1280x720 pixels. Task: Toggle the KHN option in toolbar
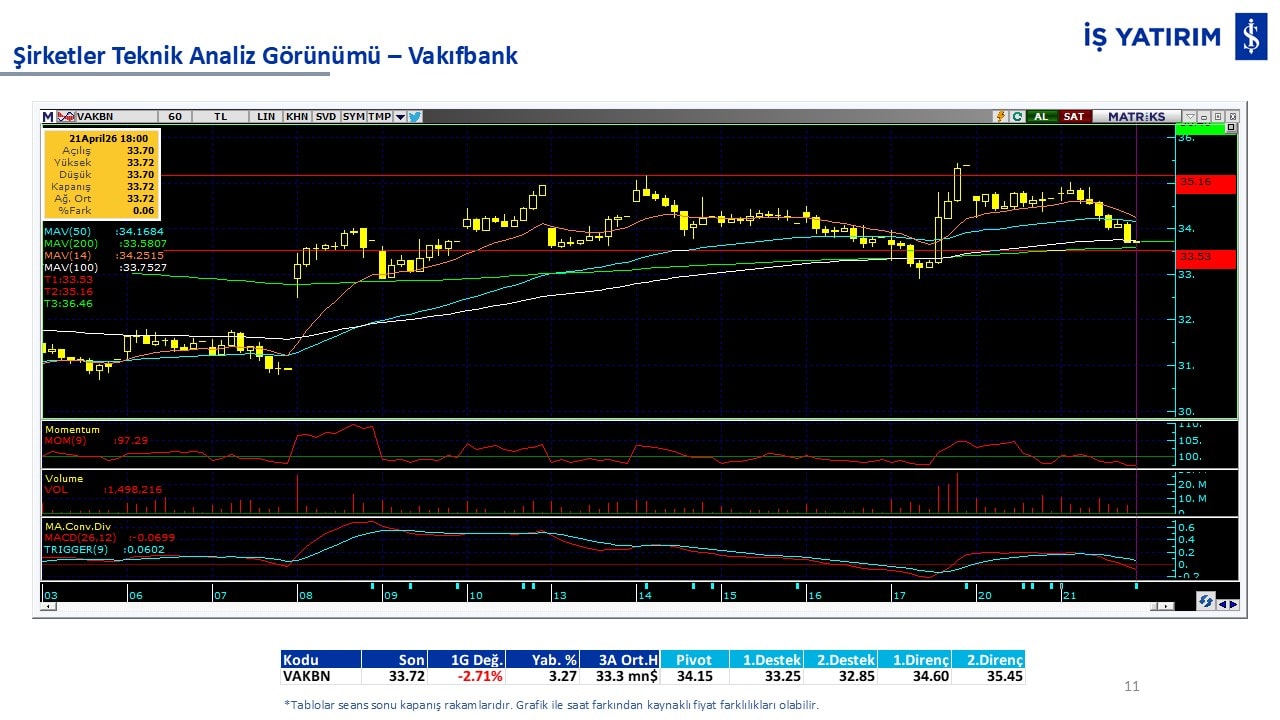(297, 117)
